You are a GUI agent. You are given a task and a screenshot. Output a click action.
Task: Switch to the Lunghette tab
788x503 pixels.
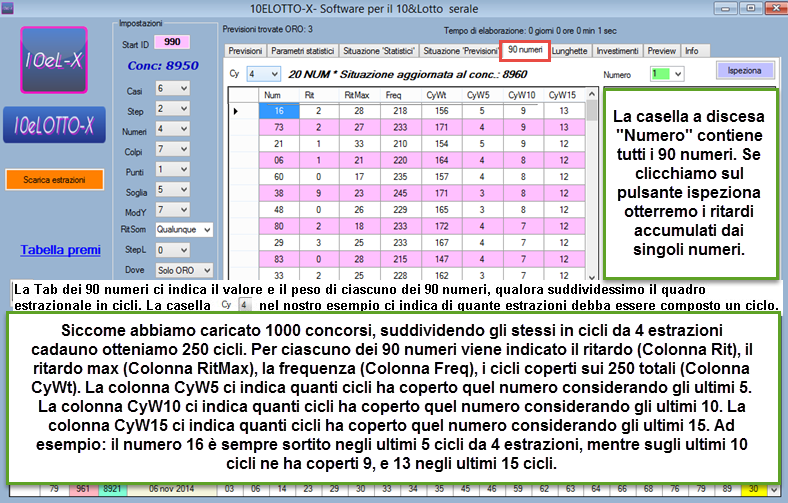[569, 51]
